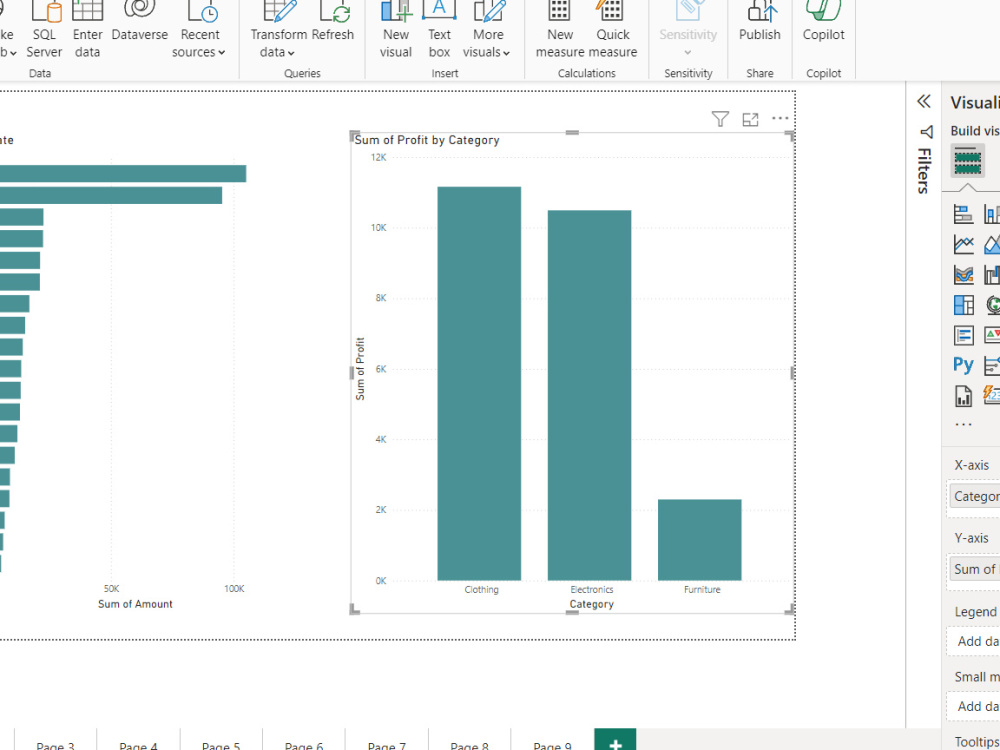Refresh the queries

333,23
